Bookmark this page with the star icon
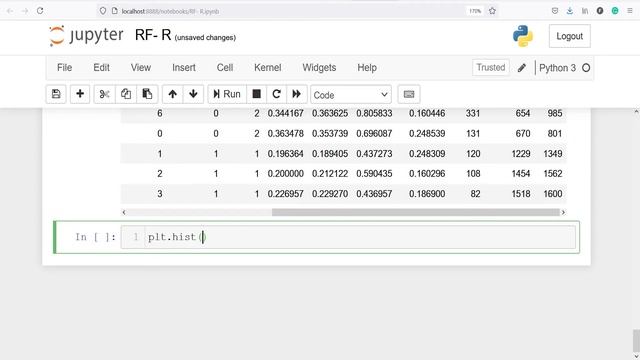 tap(492, 11)
